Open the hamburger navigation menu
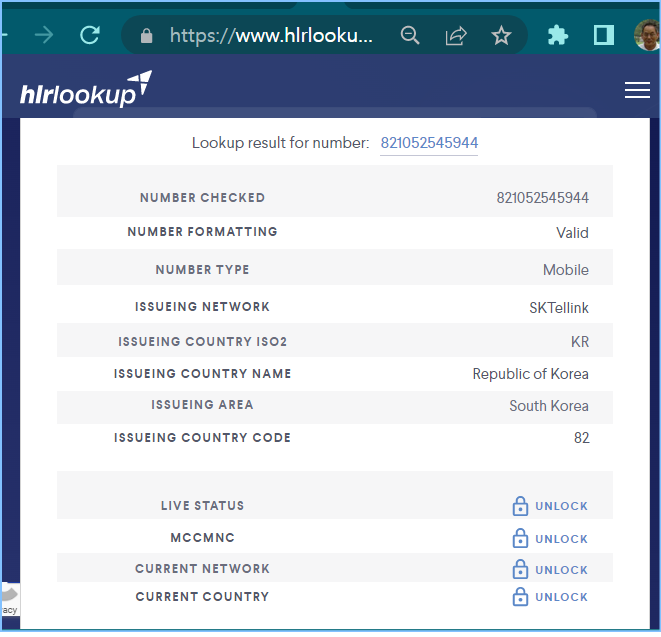This screenshot has height=637, width=661. (x=637, y=90)
